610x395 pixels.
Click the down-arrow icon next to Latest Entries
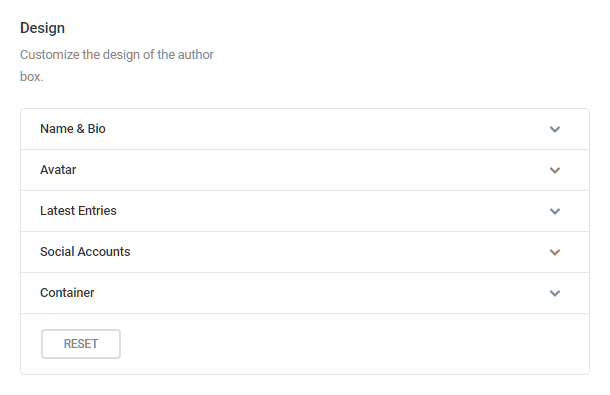[555, 211]
